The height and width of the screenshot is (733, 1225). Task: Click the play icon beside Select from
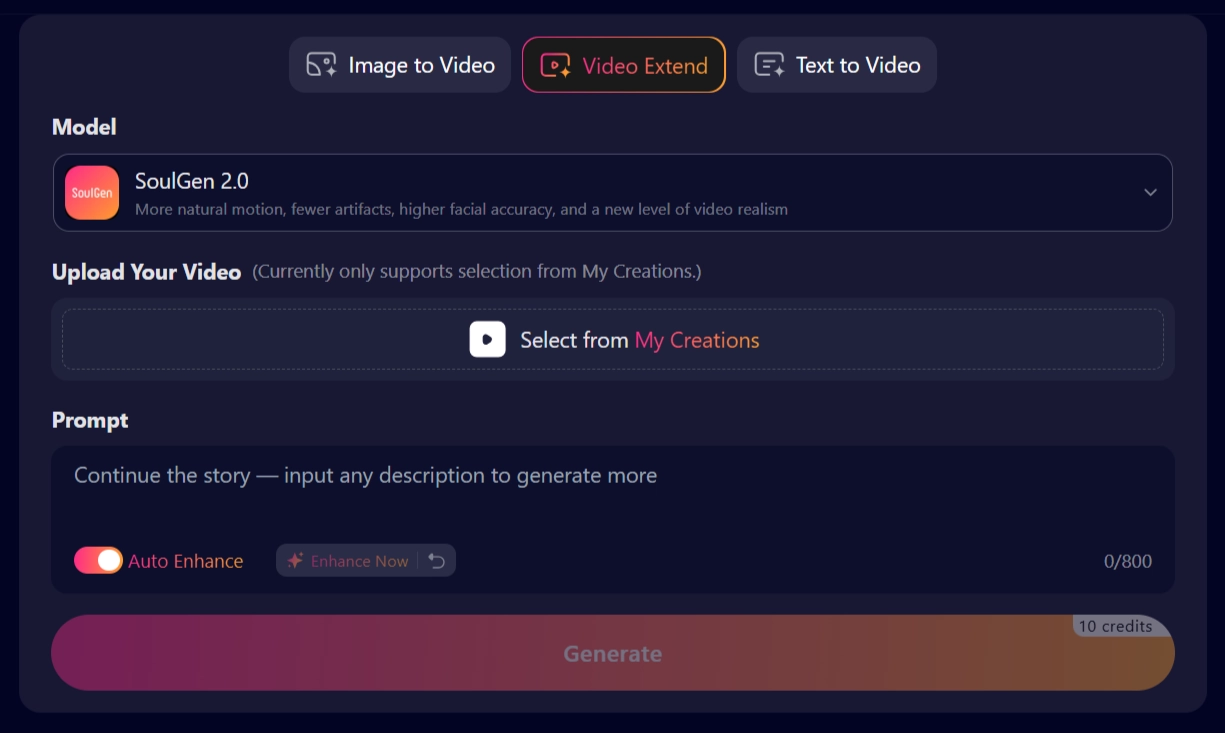tap(487, 340)
